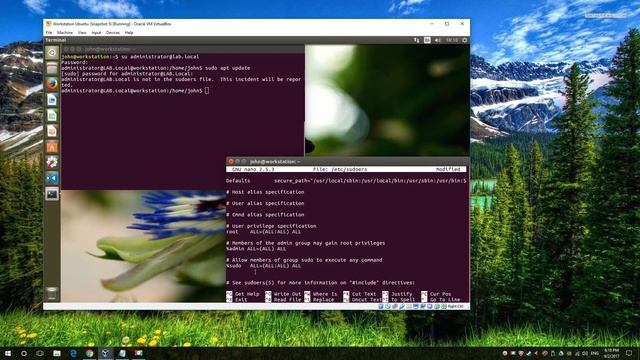Launch Visual Studio Code from launcher
Viewport: 640px width, 360px height.
[52, 178]
